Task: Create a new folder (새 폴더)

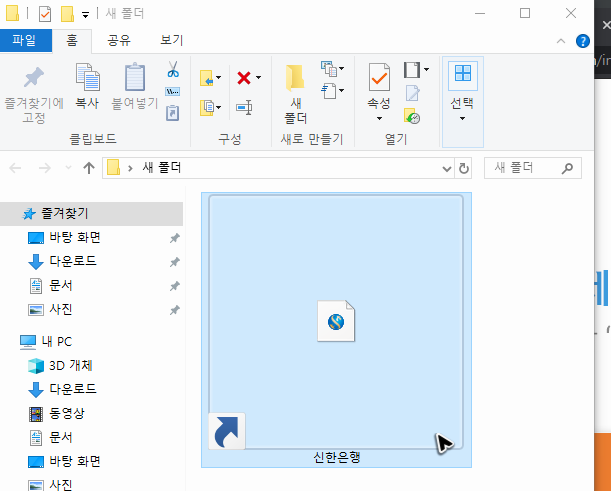Action: (295, 94)
